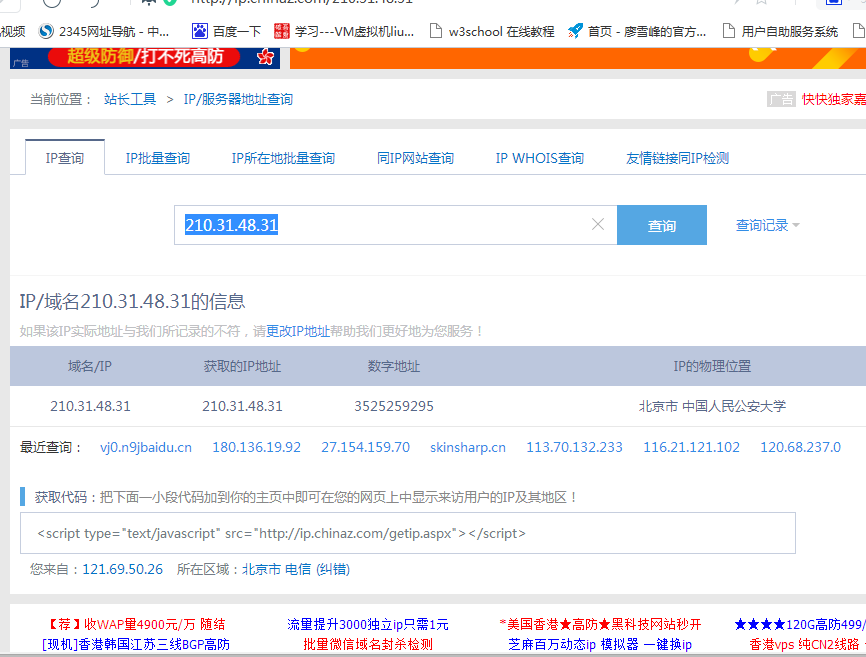This screenshot has width=866, height=657.
Task: Open the 超级防御/打不死高防 ad banner
Action: coord(145,58)
